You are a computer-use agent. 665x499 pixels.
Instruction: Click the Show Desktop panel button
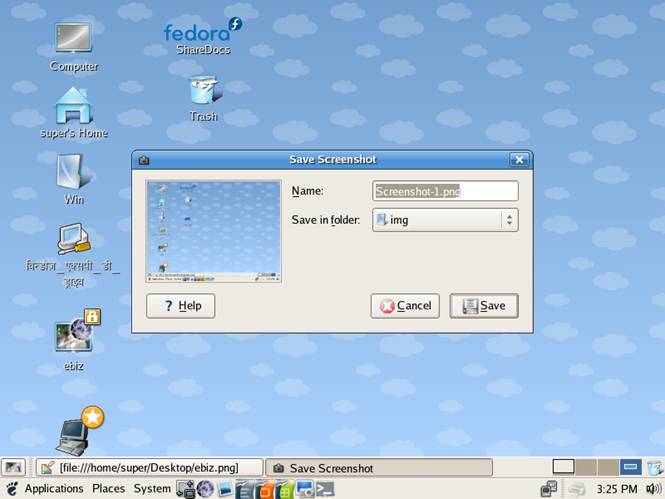[x=14, y=467]
